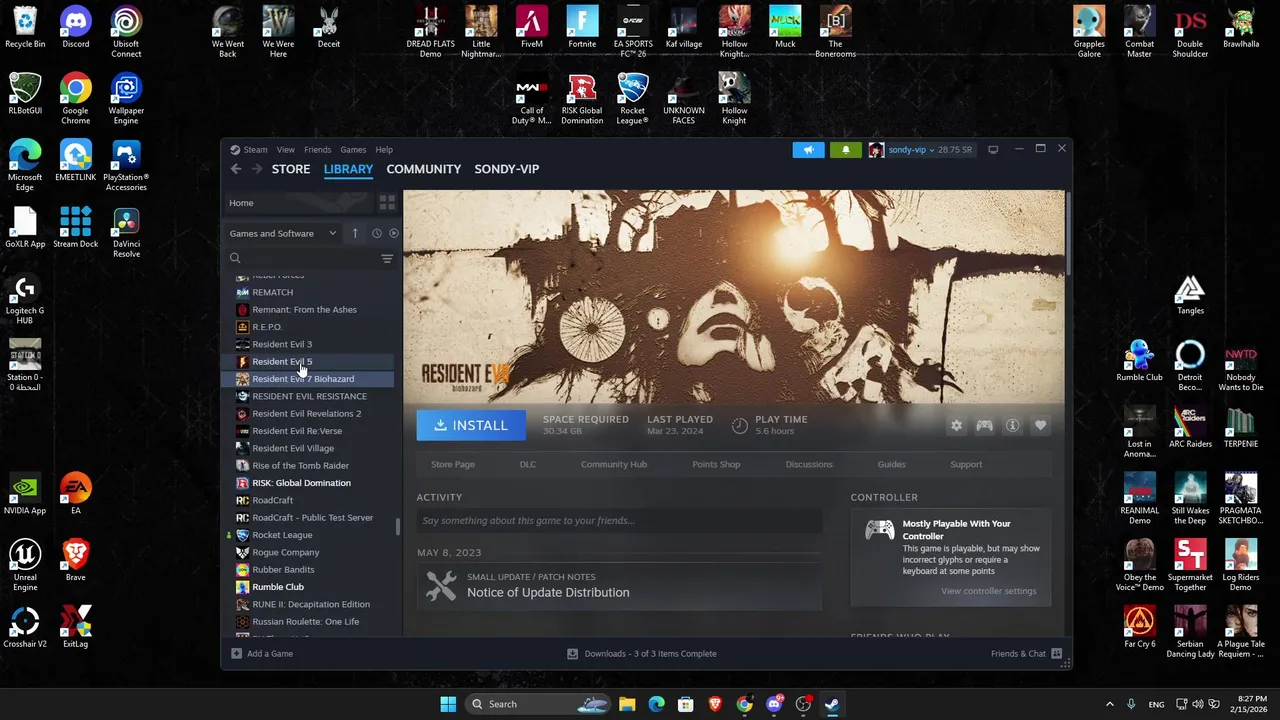Click Windows Start button

pyautogui.click(x=448, y=704)
